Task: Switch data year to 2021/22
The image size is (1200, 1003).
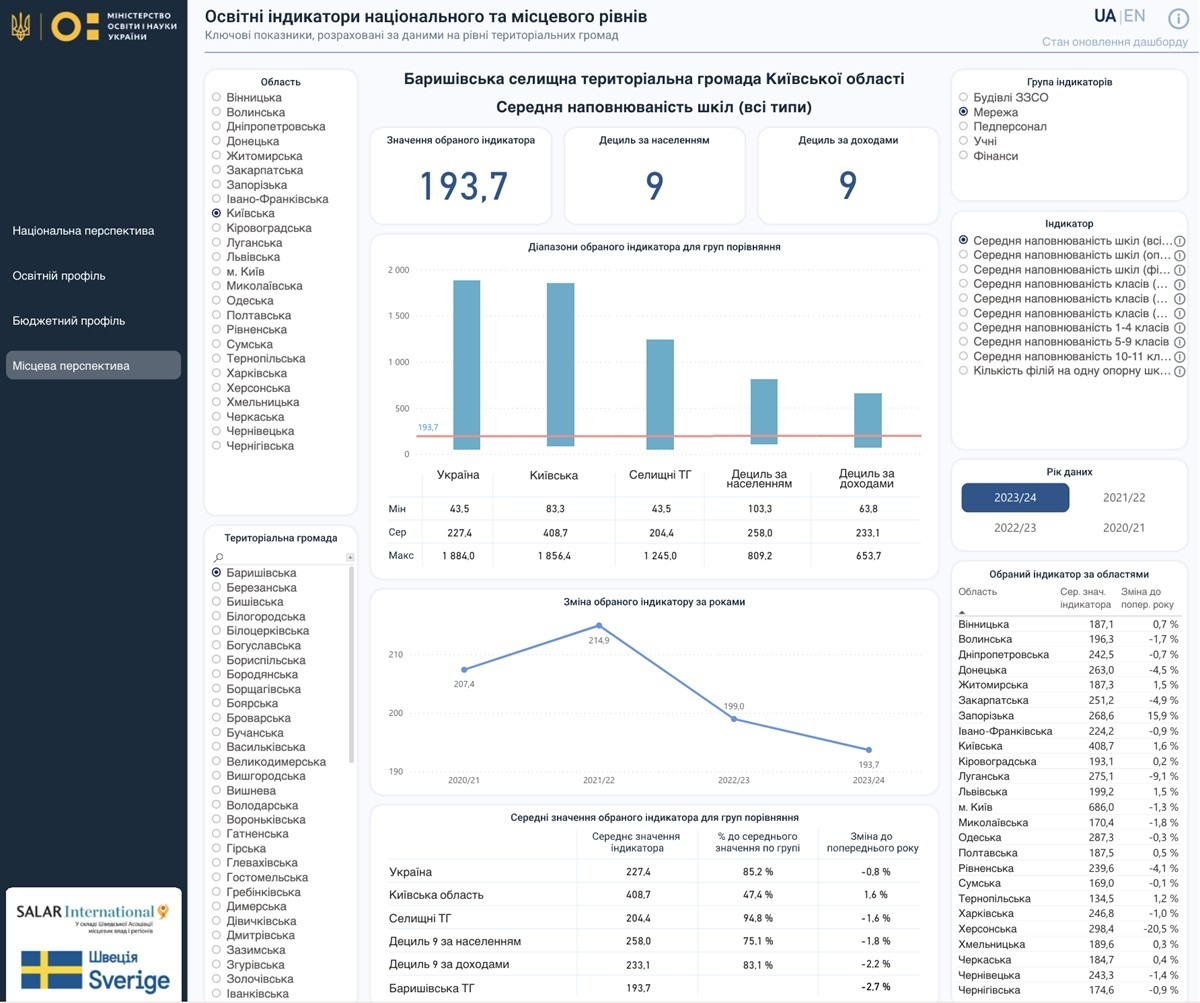Action: coord(1123,497)
